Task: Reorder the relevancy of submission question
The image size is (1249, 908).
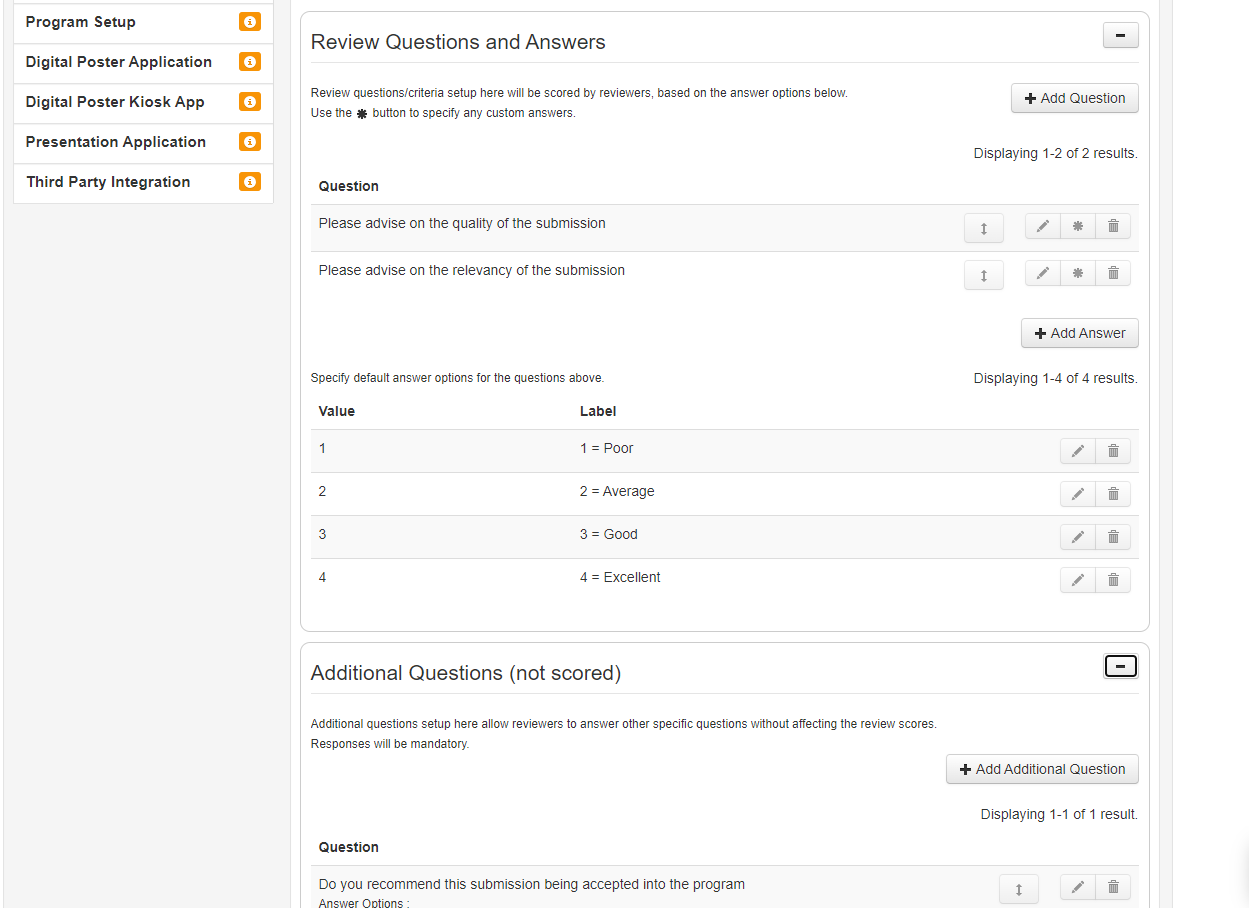Action: coord(984,275)
